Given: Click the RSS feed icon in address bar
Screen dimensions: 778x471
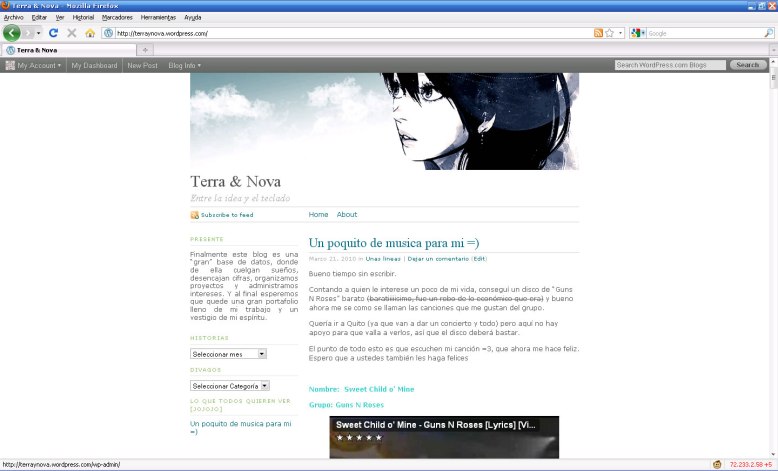Looking at the screenshot, I should tap(598, 33).
